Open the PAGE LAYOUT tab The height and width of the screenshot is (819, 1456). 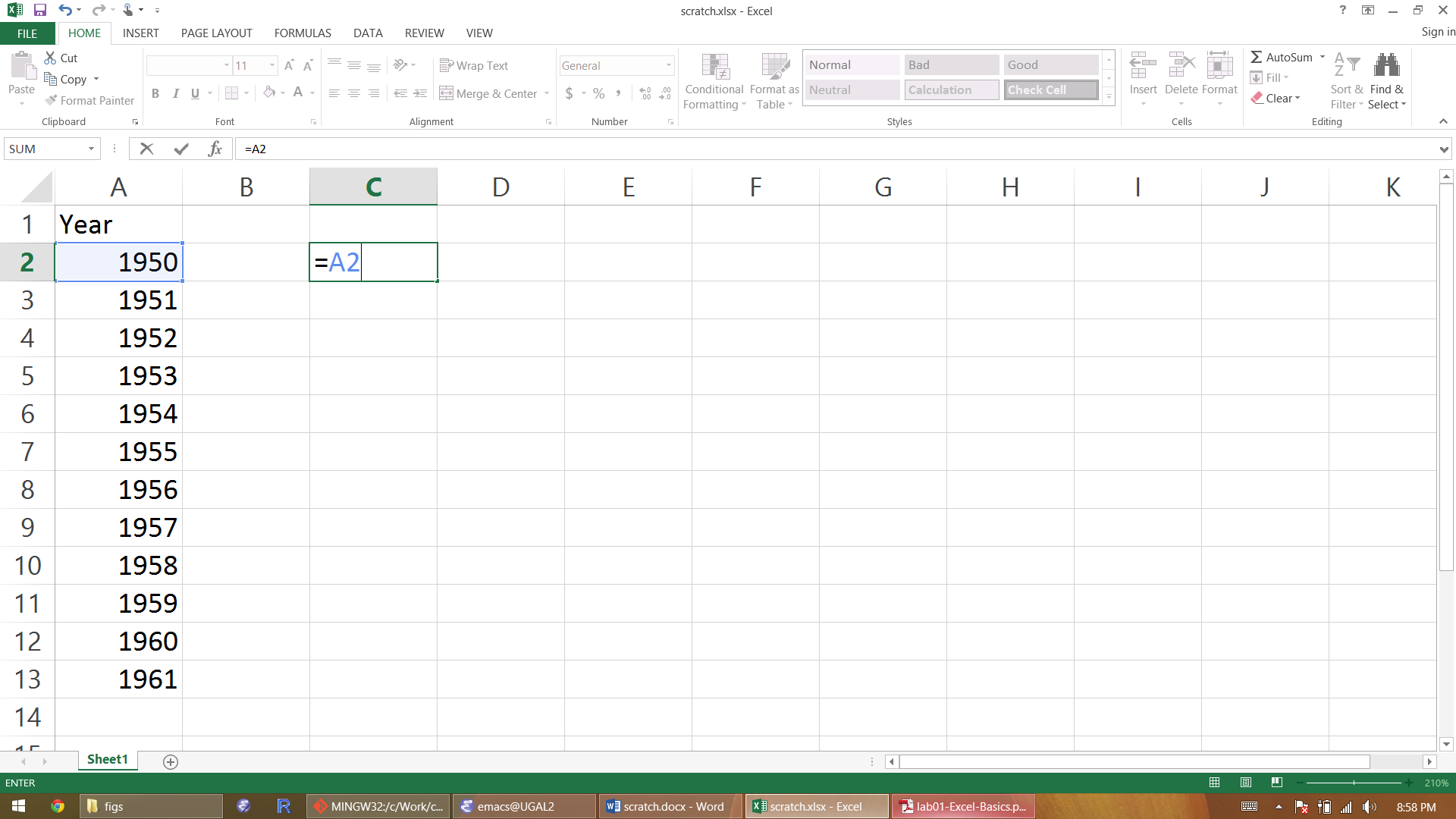216,33
